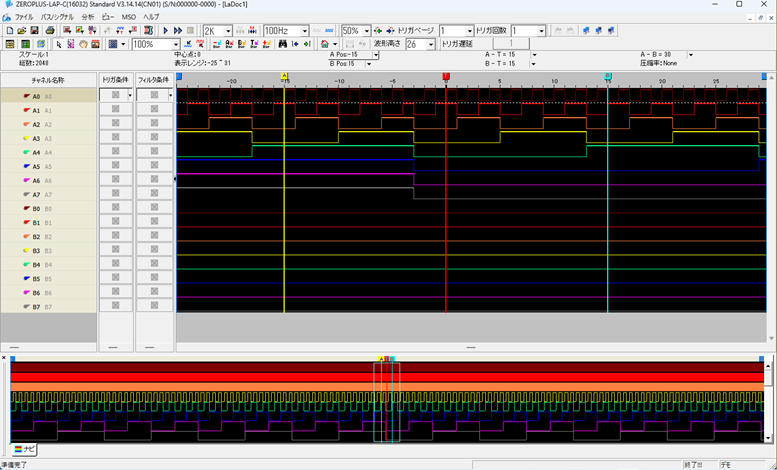Select the hand pan tool
The width and height of the screenshot is (777, 470).
pos(83,44)
